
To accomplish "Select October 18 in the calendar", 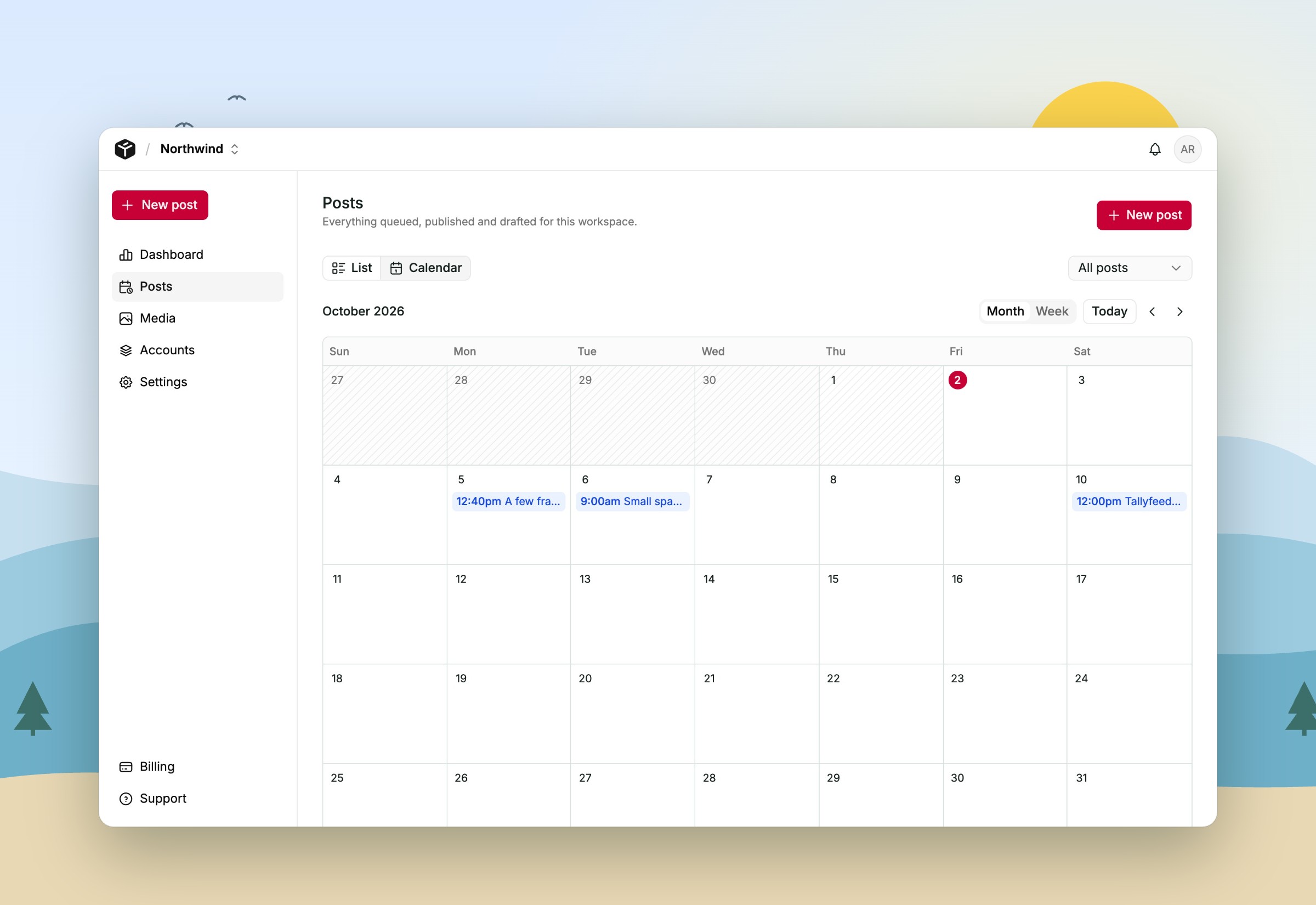I will [x=385, y=714].
